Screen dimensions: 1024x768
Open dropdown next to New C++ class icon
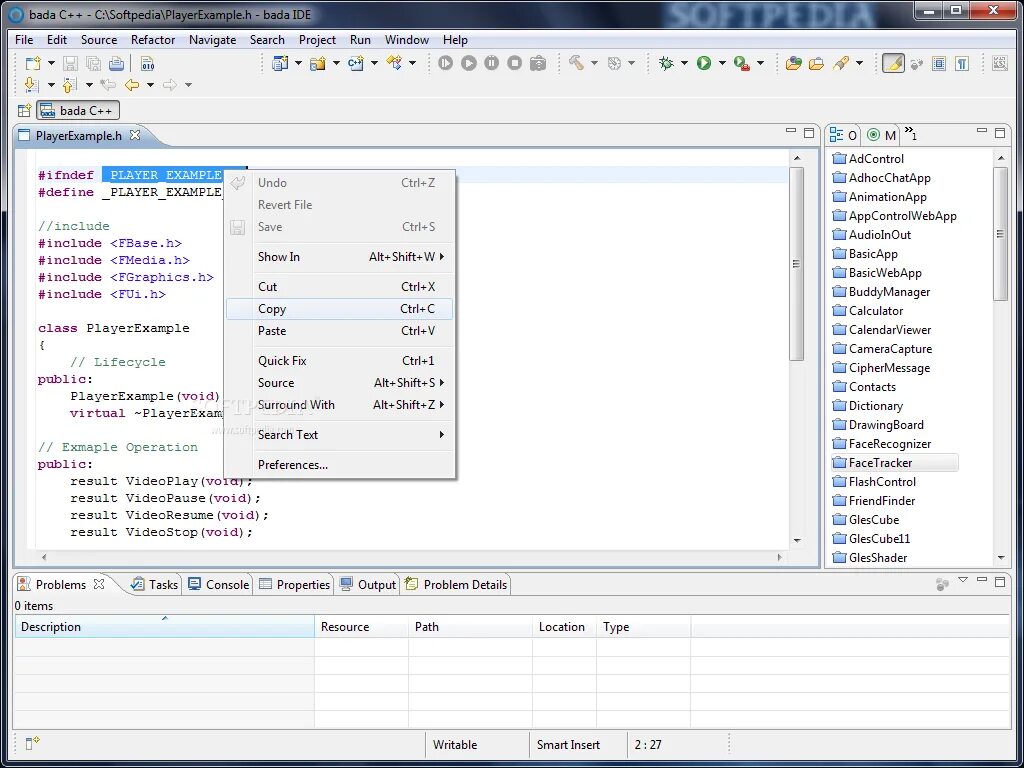[x=374, y=63]
